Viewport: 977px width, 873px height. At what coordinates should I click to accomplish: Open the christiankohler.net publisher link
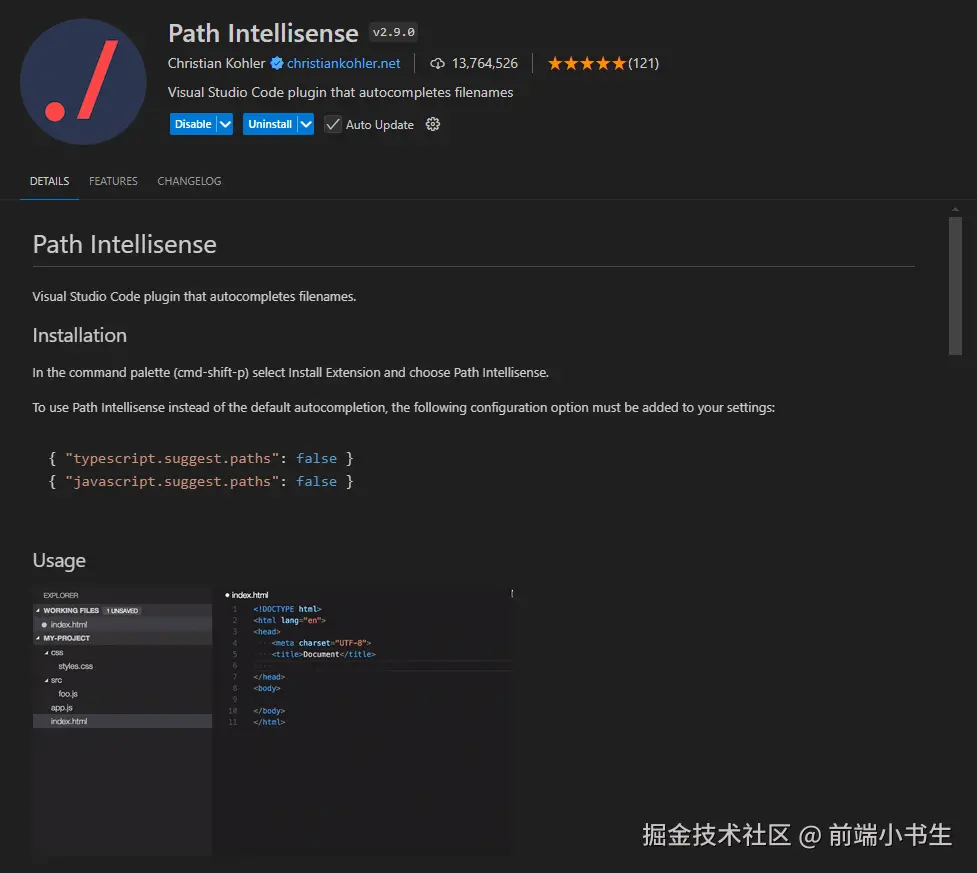[x=343, y=63]
